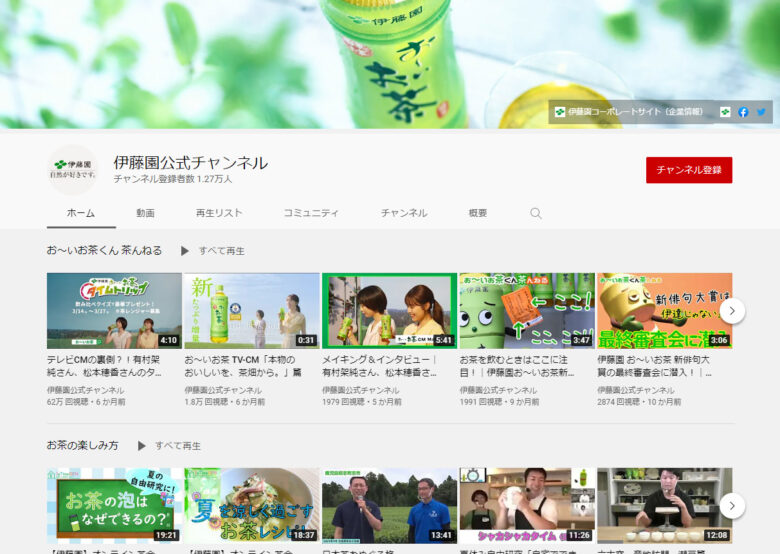Show next videos in お～いお茶くん row
Screen dimensions: 780x554
pyautogui.click(x=732, y=311)
